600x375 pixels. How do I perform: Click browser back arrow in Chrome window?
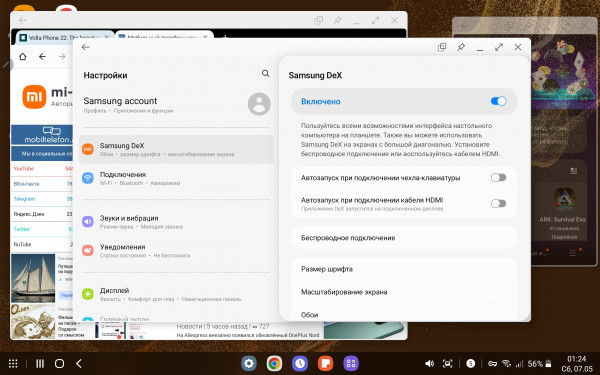tap(42, 57)
